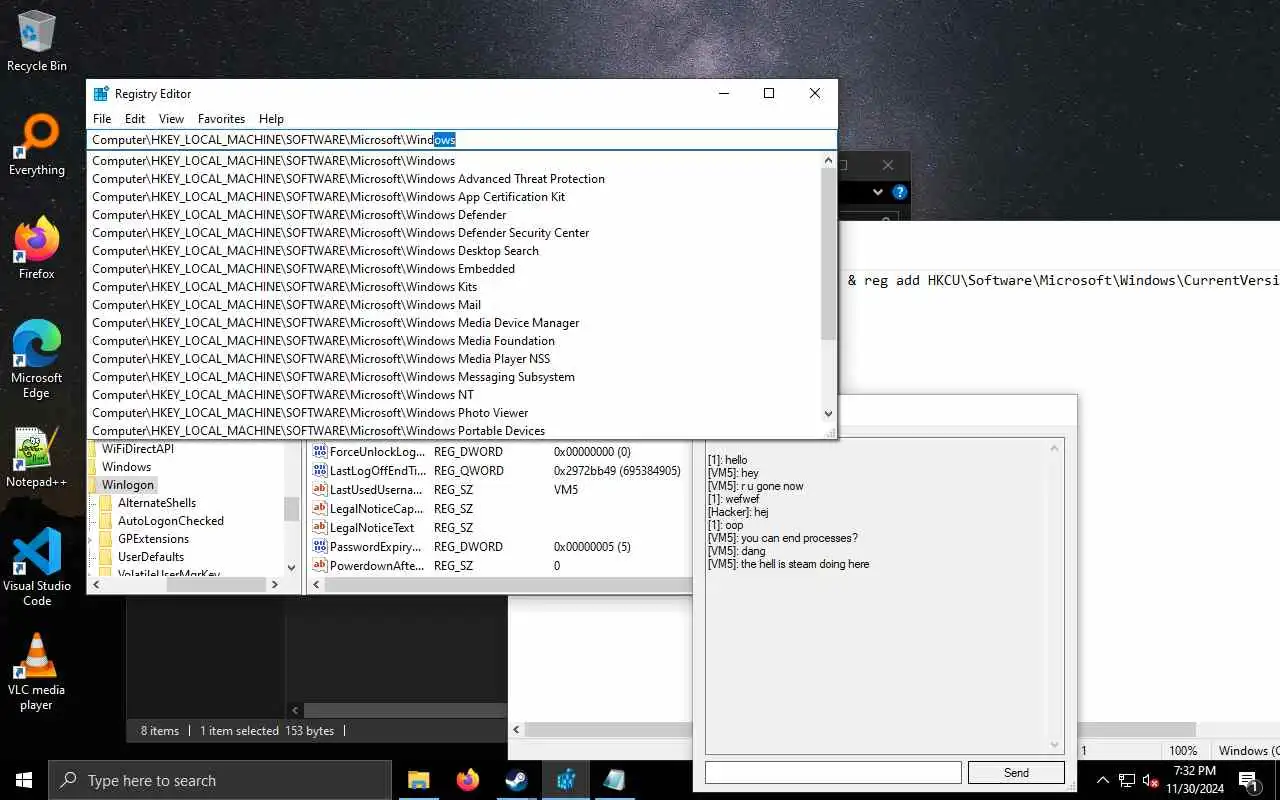Click address suggestion list up arrow

pyautogui.click(x=828, y=159)
